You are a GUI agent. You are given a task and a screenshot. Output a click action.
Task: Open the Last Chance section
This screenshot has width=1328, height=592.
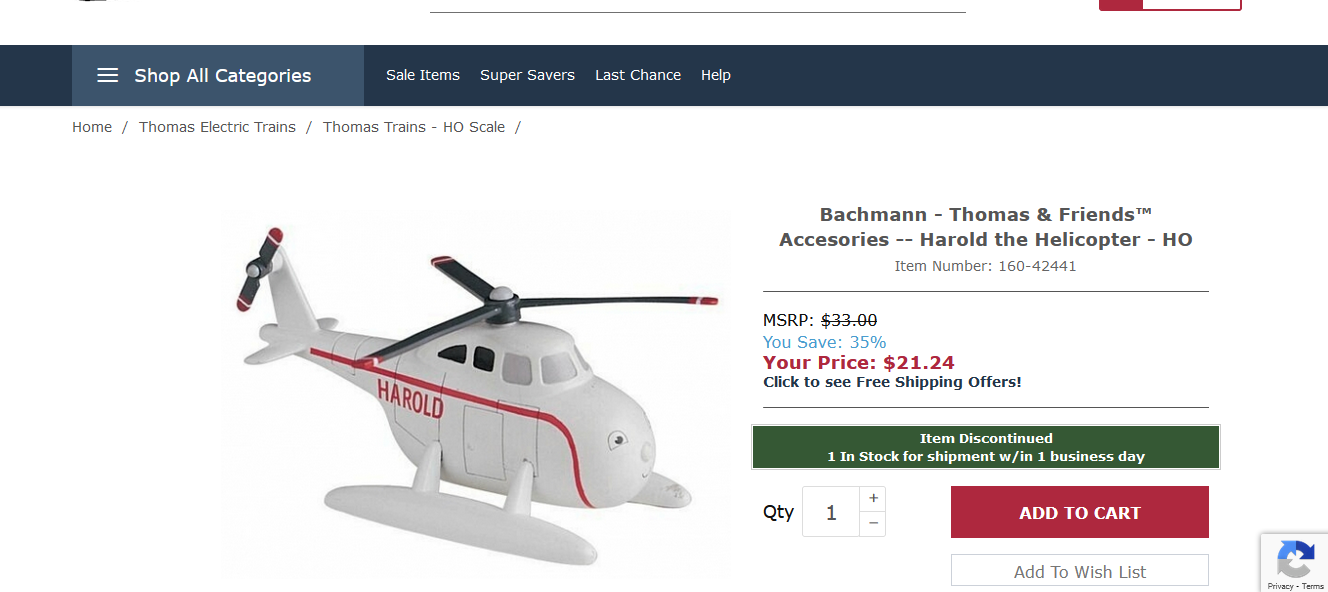click(x=638, y=75)
